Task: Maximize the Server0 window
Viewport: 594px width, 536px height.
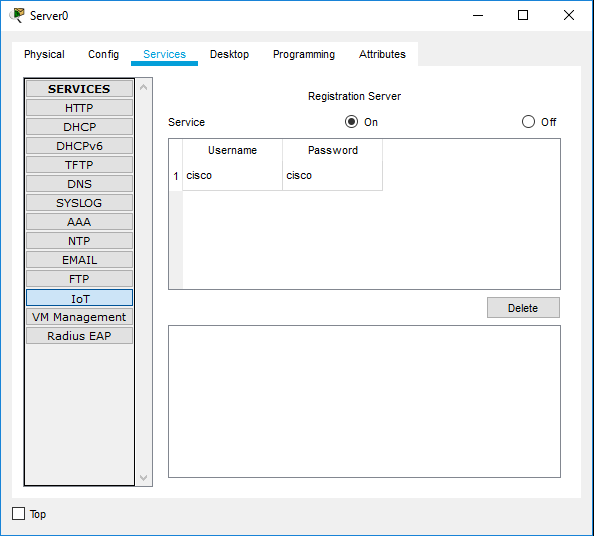Action: [x=523, y=16]
